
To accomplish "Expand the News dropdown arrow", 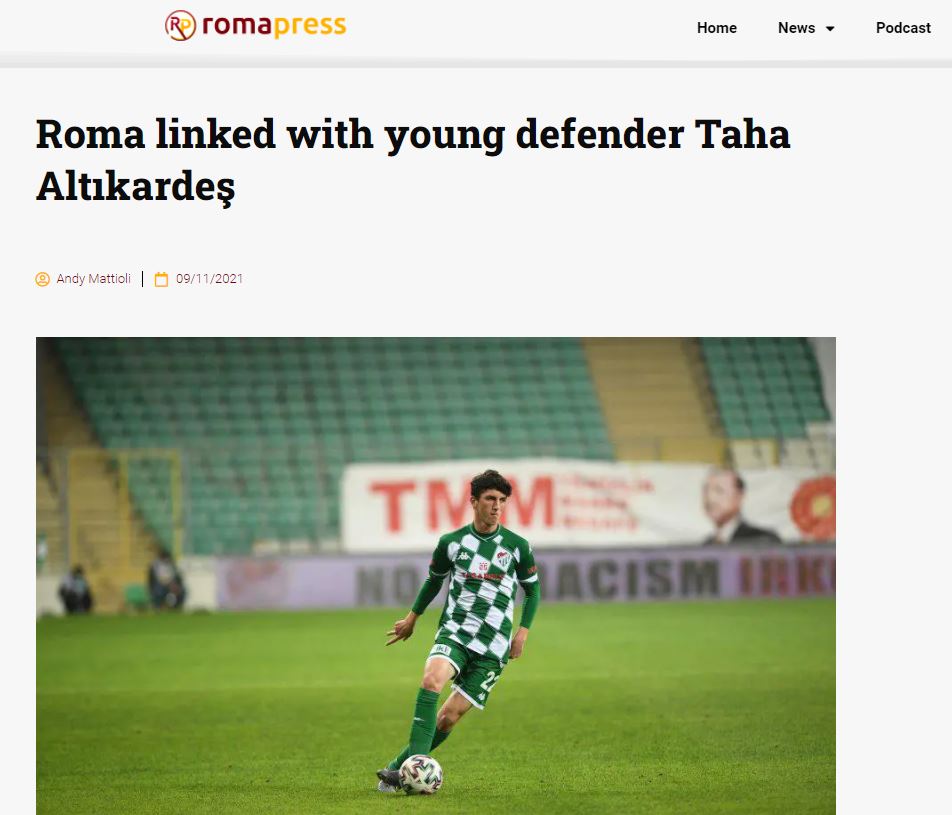I will pos(830,29).
